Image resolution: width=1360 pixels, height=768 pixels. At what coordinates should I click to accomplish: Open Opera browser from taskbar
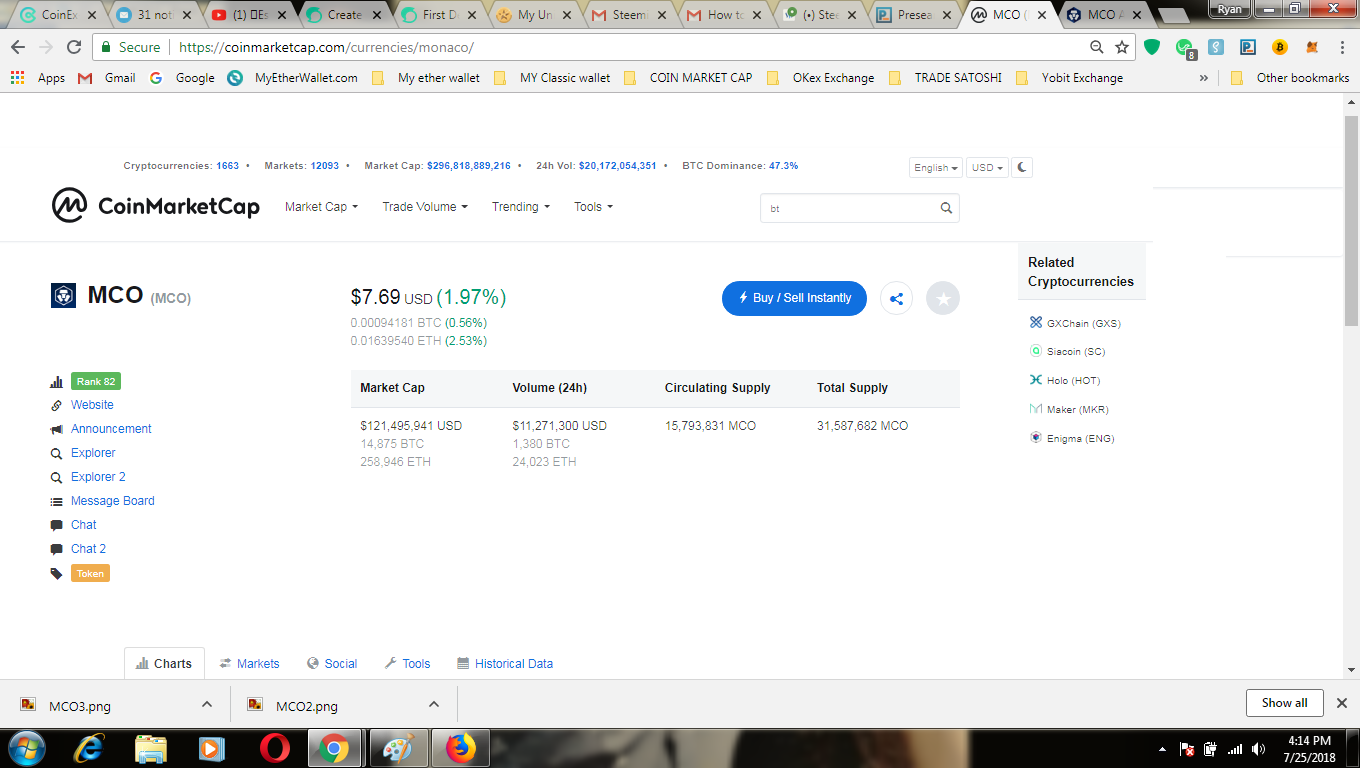click(x=274, y=748)
